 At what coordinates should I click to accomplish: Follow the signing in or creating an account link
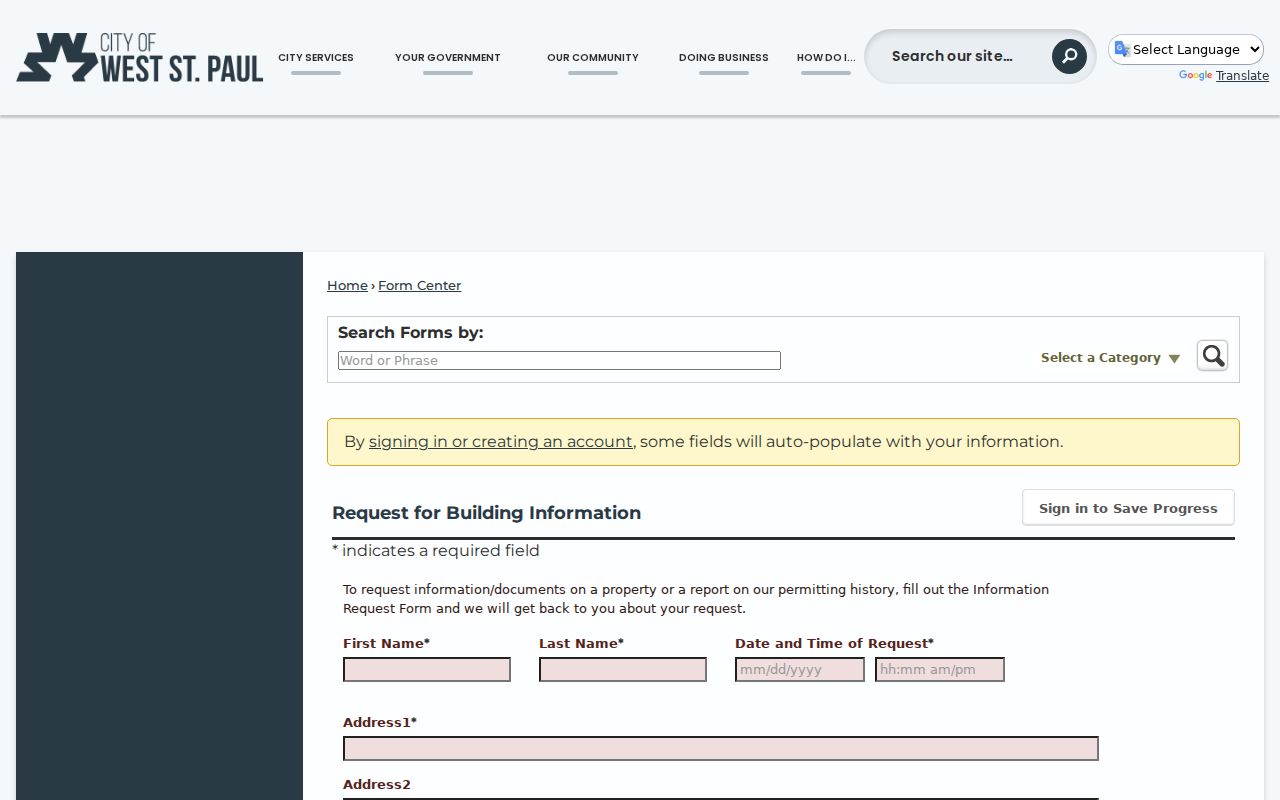(x=501, y=442)
